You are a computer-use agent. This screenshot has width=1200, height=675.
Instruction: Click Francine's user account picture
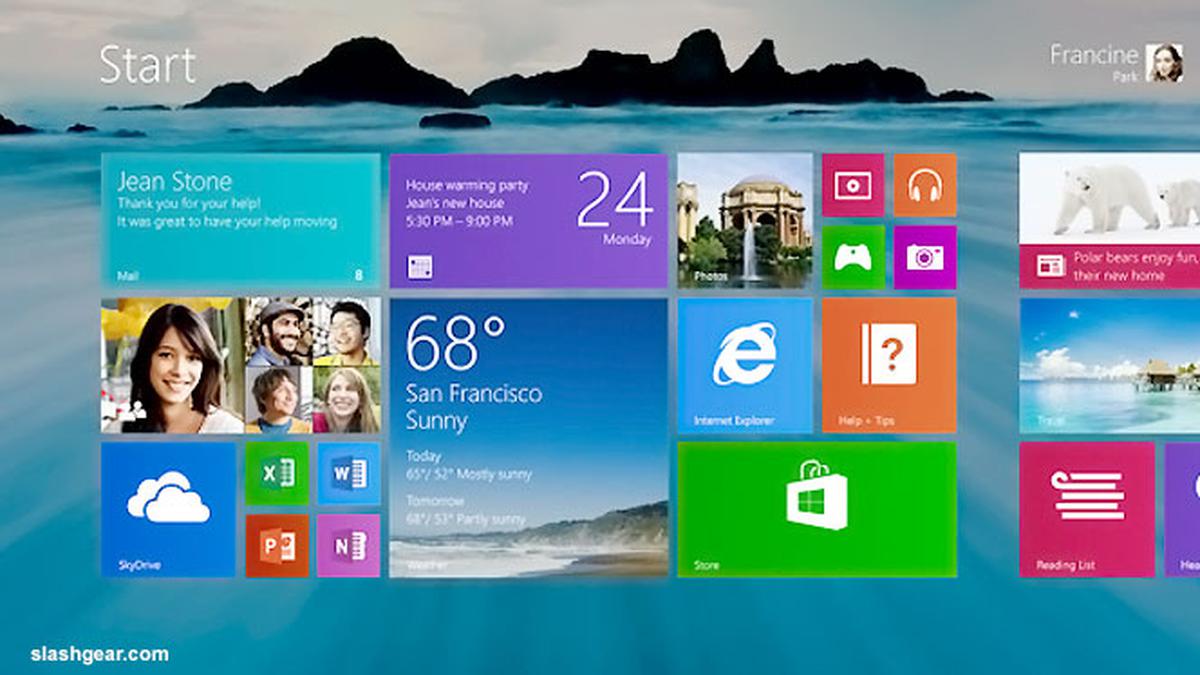coord(1164,62)
